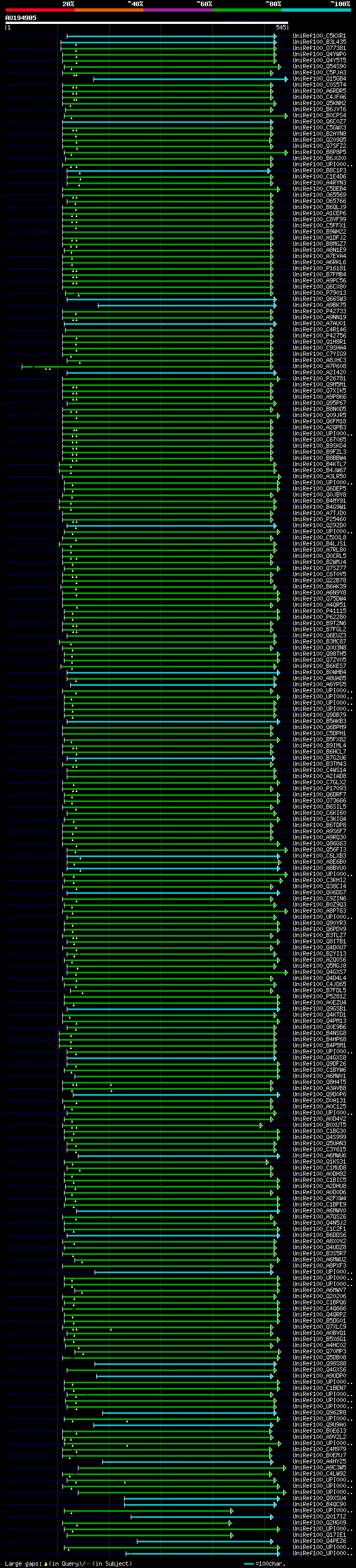Click the red 20% identity legend segment
The image size is (356, 1568).
pos(39,10)
